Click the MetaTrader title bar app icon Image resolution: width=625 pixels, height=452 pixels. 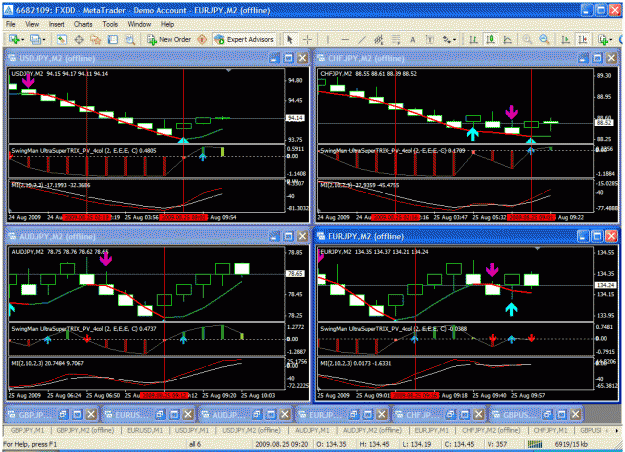coord(8,10)
